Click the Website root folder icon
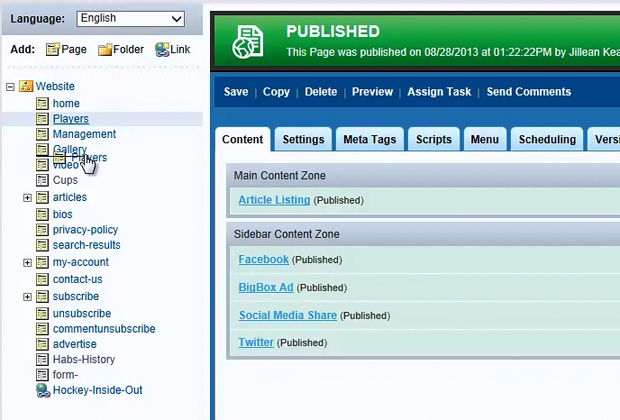 pos(26,86)
